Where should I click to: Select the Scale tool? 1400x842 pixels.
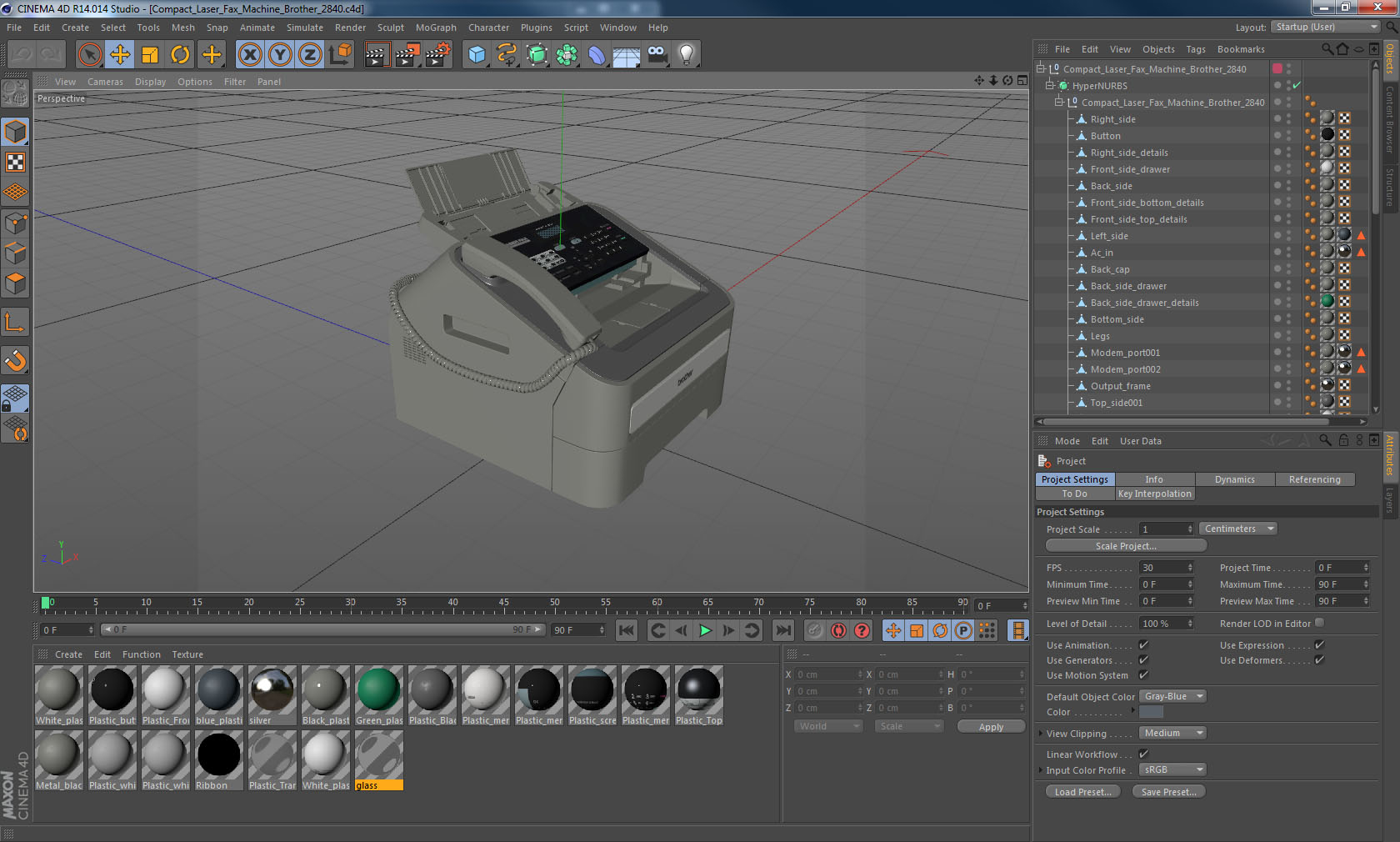pyautogui.click(x=150, y=54)
